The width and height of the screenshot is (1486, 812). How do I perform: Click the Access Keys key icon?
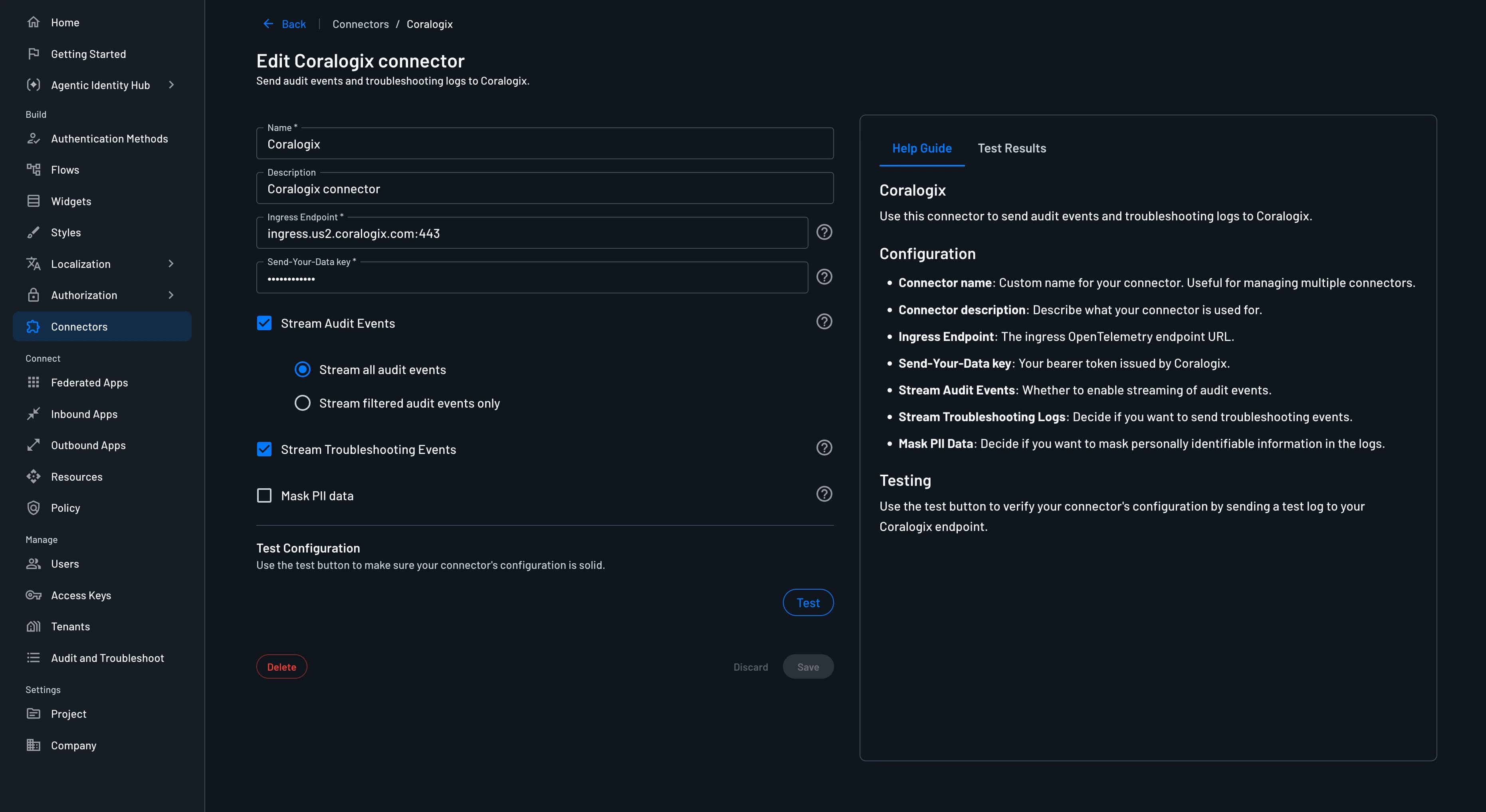(34, 595)
